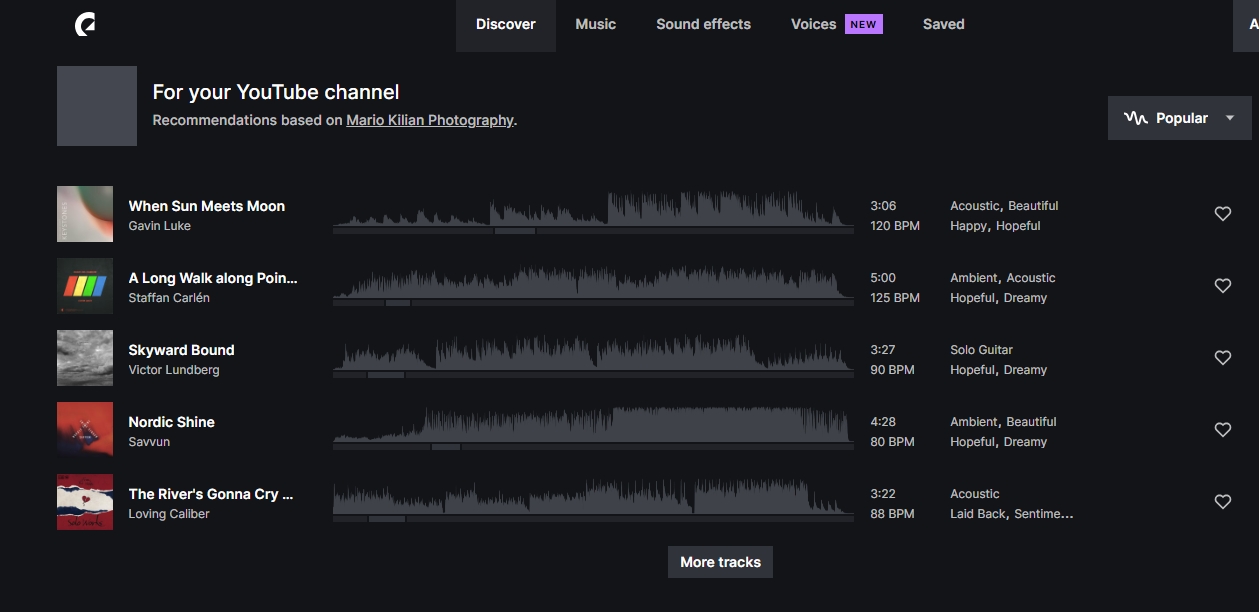Click the YouTube channel avatar placeholder

97,106
